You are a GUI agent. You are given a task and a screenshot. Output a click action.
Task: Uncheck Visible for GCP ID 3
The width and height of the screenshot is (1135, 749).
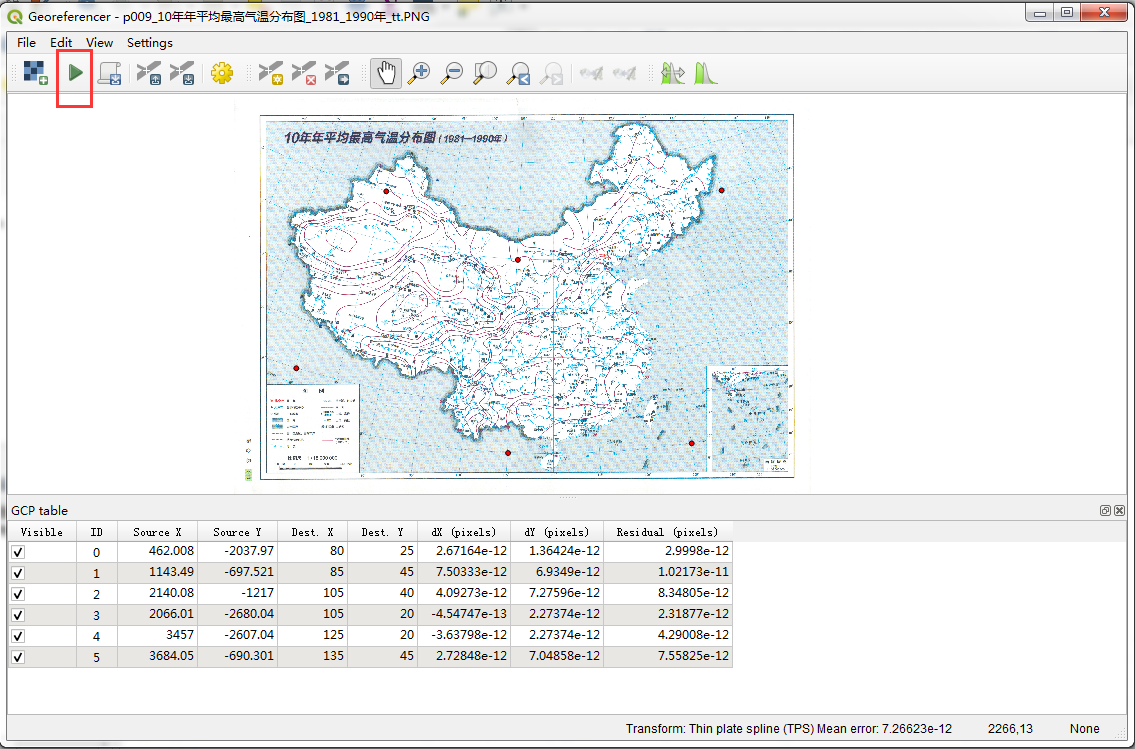tap(18, 615)
